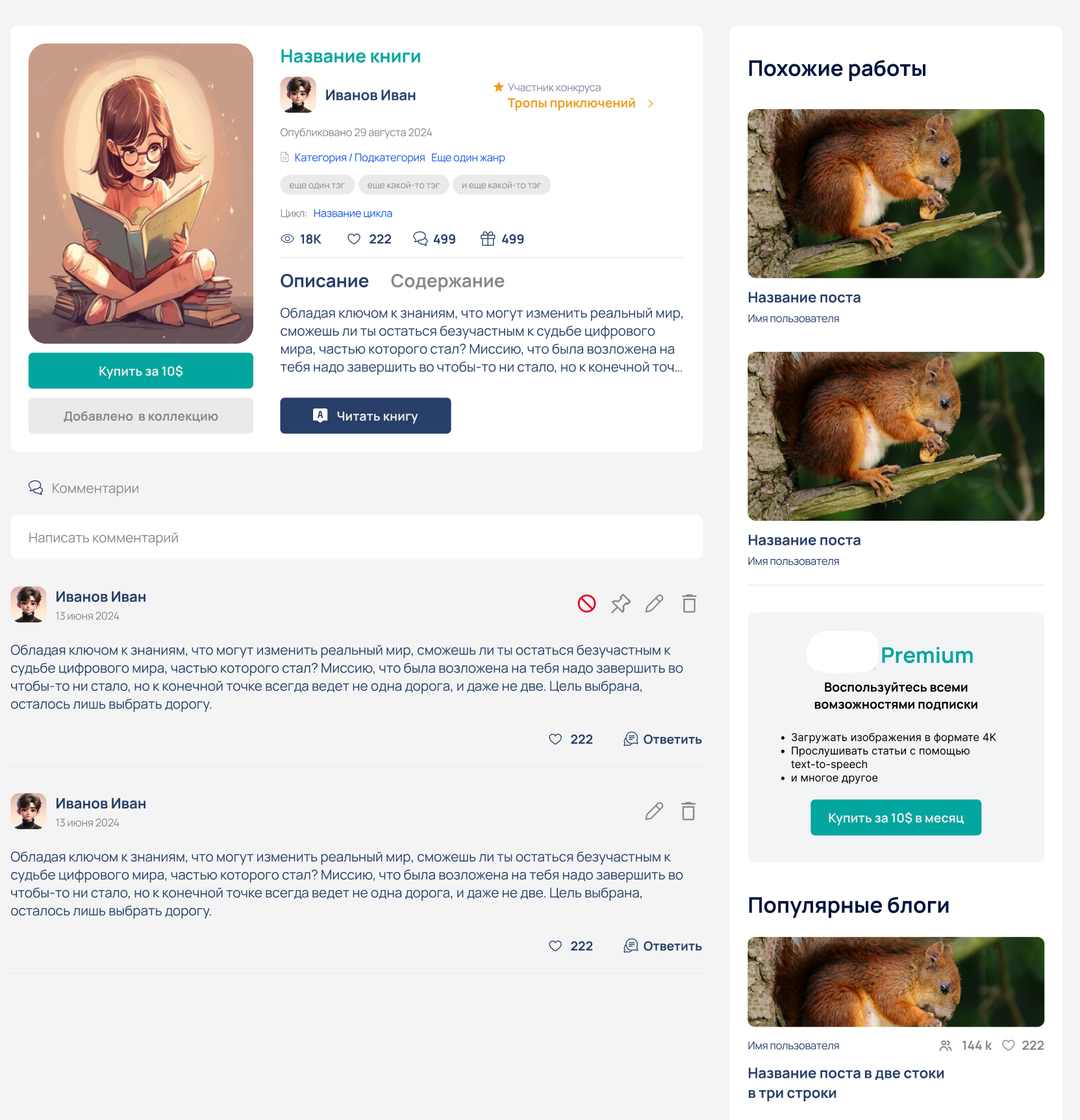Screen dimensions: 1080x1120
Task: Toggle the Добавлено в коллекцию button
Action: pos(141,416)
